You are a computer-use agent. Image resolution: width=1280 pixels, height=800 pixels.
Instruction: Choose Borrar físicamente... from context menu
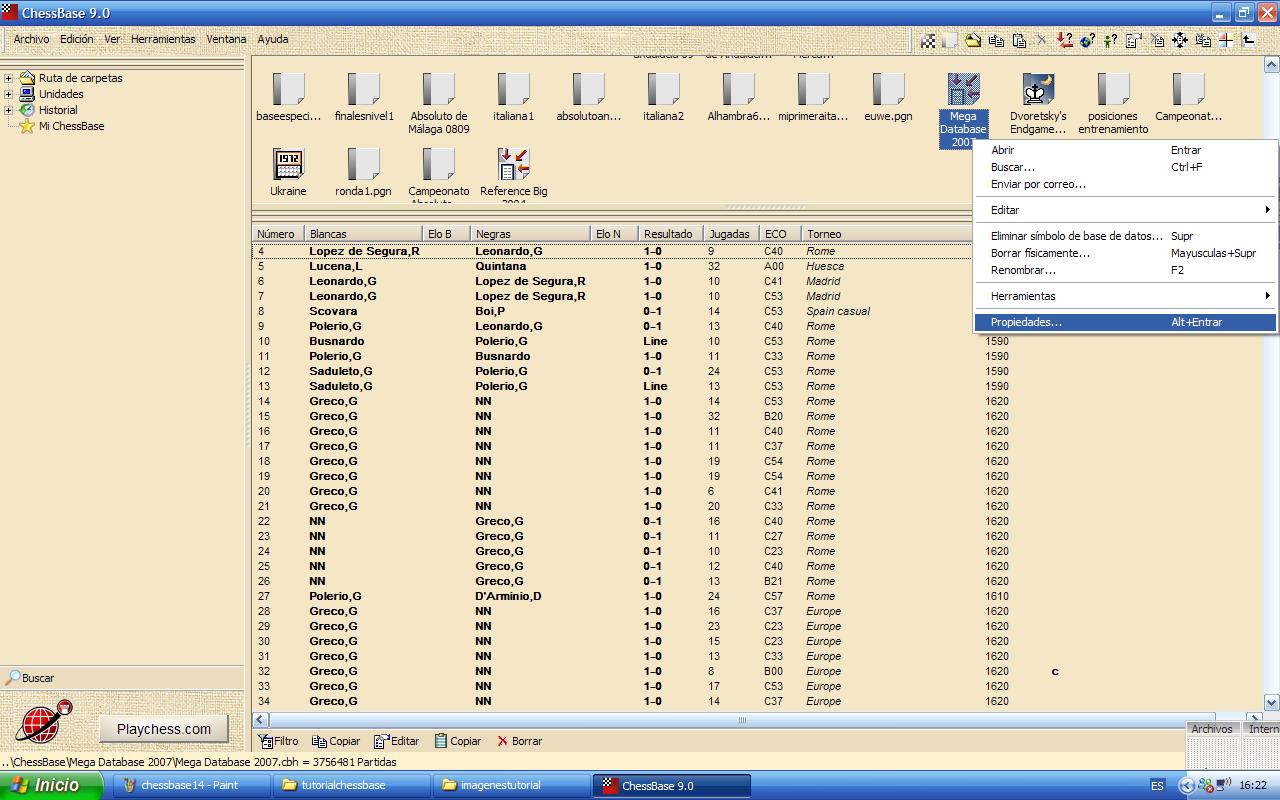click(1126, 253)
